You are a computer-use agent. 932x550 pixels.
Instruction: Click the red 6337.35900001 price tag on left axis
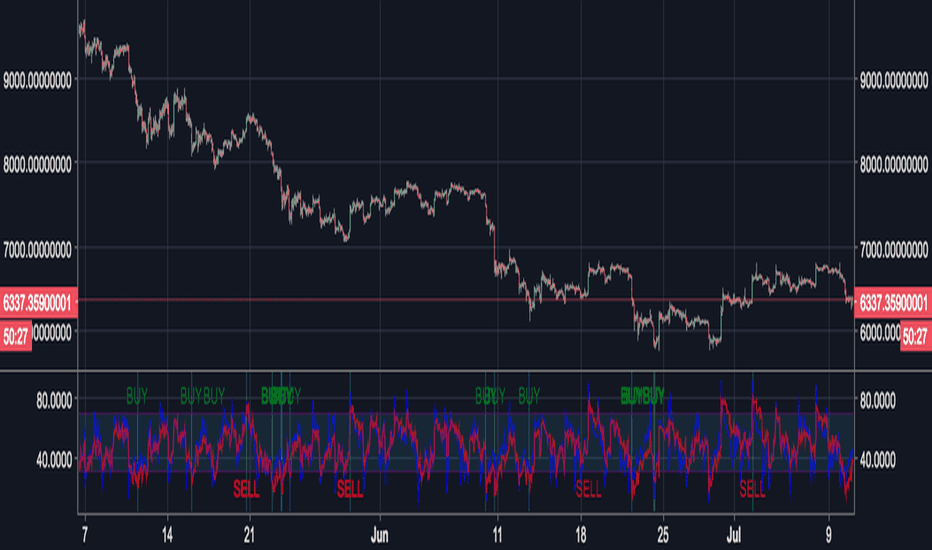coord(38,303)
